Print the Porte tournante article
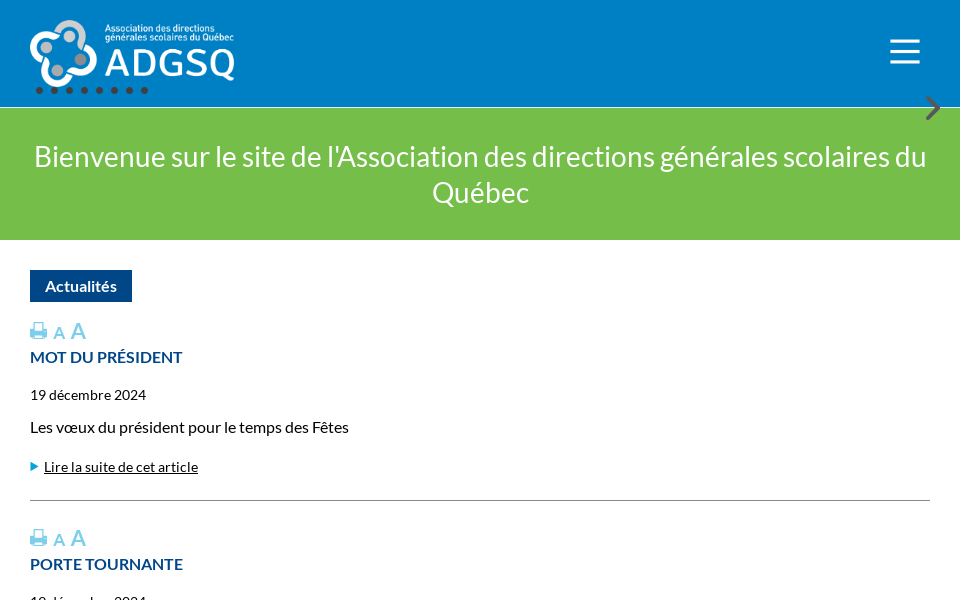 click(x=39, y=538)
